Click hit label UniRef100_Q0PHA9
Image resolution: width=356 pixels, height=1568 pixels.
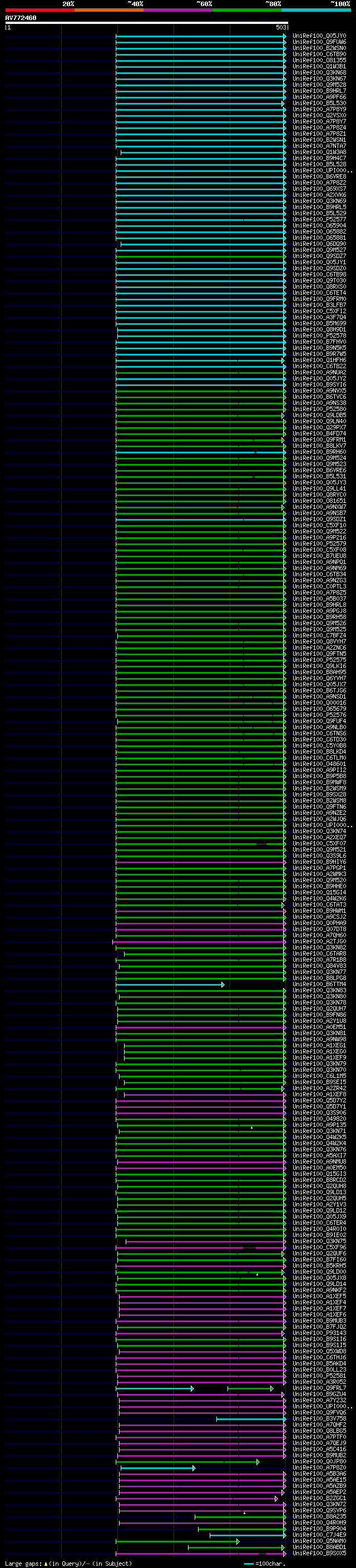(x=319, y=923)
